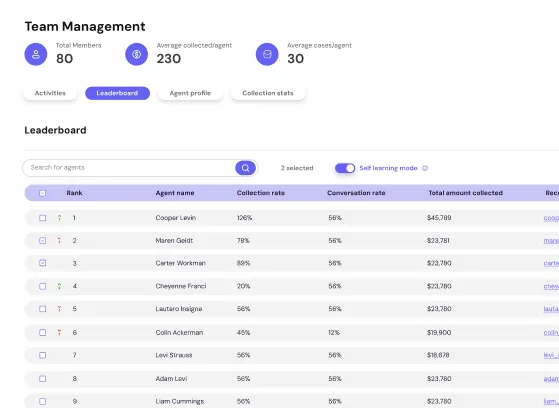Click the Self learning mode label
The height and width of the screenshot is (408, 559).
tap(388, 168)
